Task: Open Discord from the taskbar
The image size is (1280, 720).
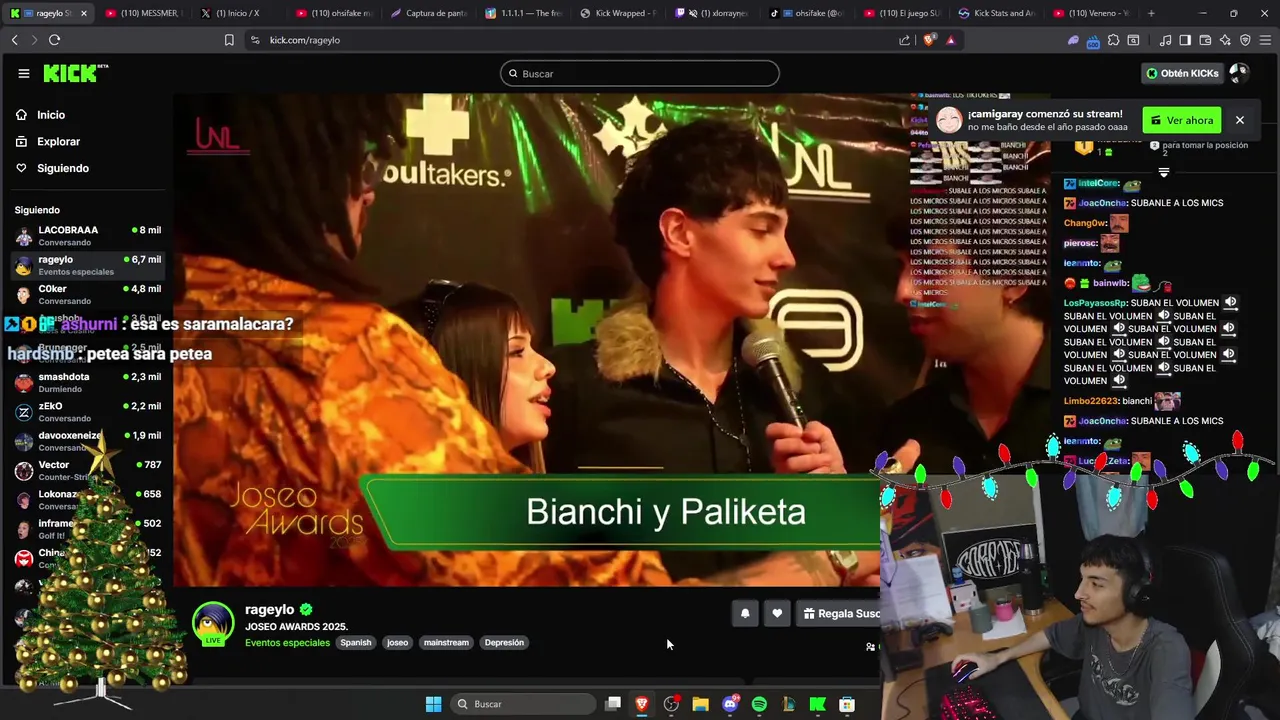Action: [730, 704]
